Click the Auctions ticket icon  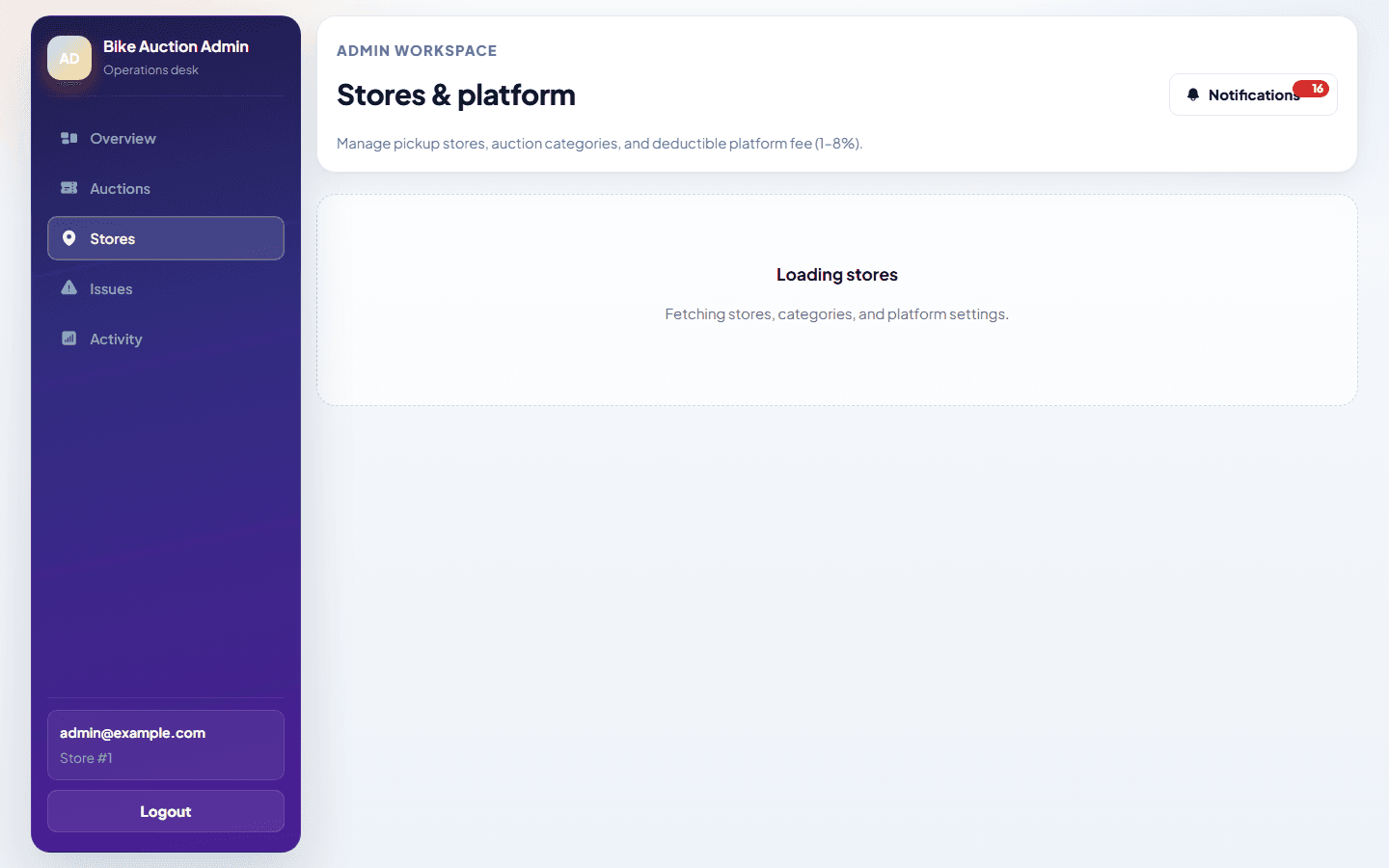[68, 188]
